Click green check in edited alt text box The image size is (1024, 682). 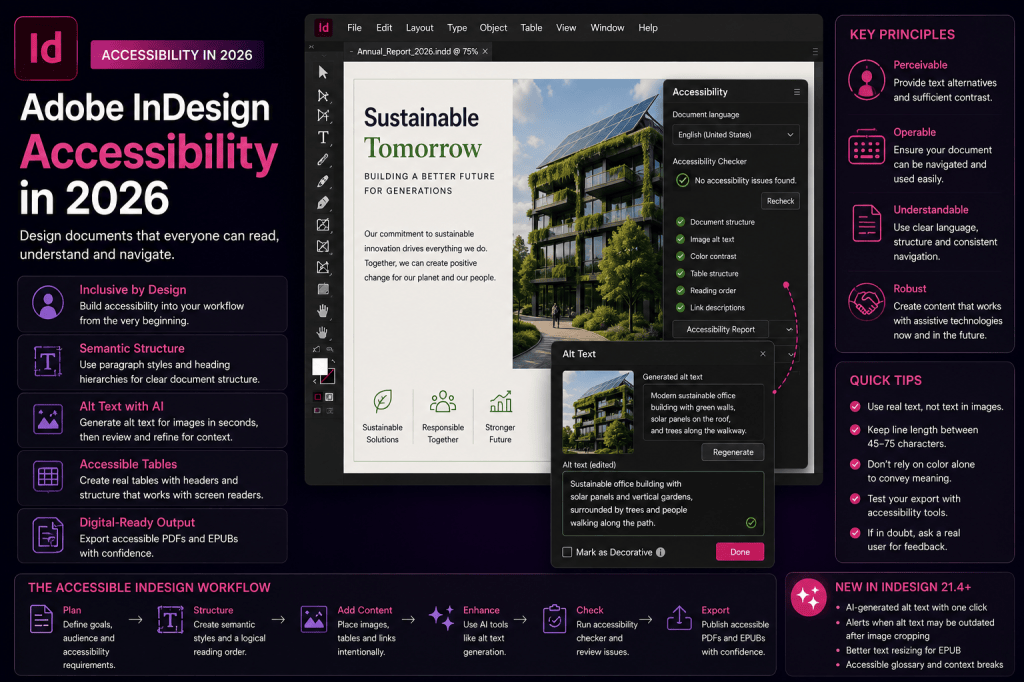pyautogui.click(x=751, y=523)
